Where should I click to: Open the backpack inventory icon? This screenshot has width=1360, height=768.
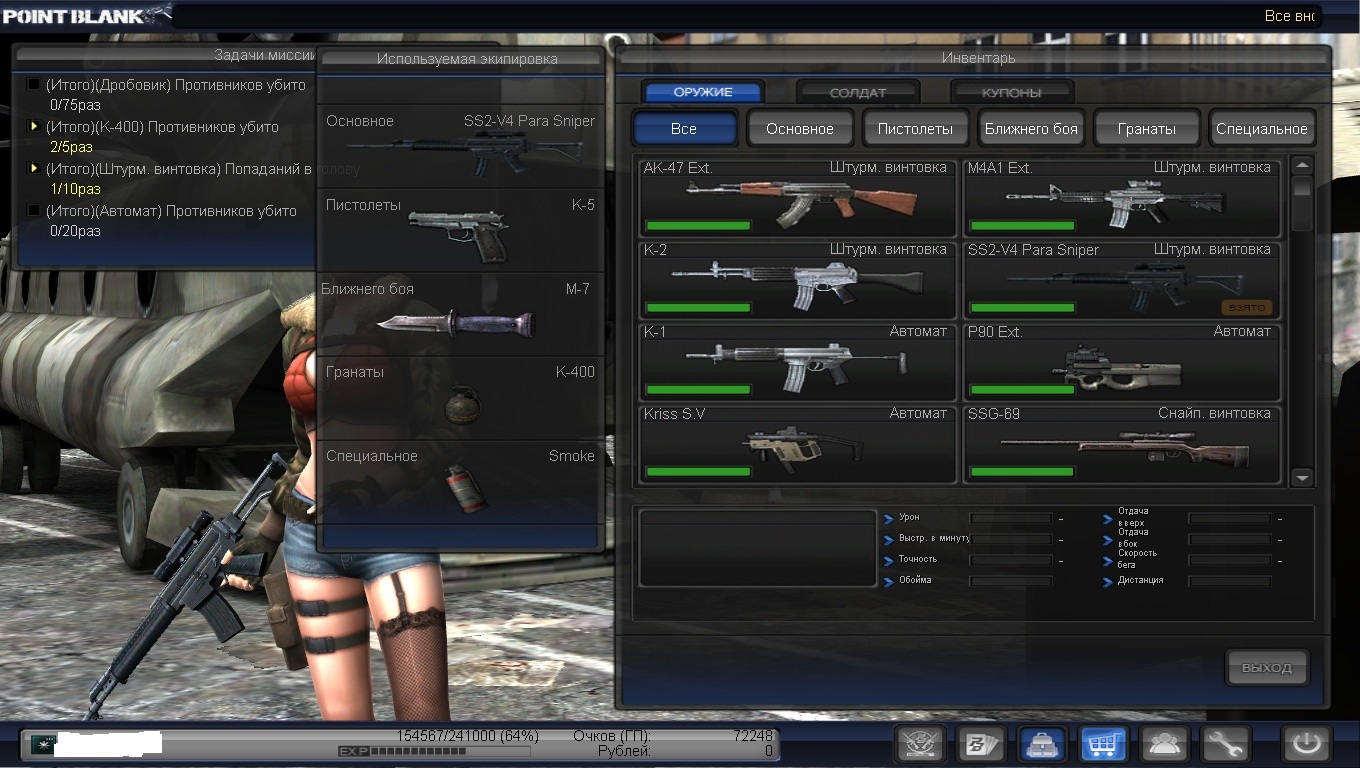coord(1041,745)
